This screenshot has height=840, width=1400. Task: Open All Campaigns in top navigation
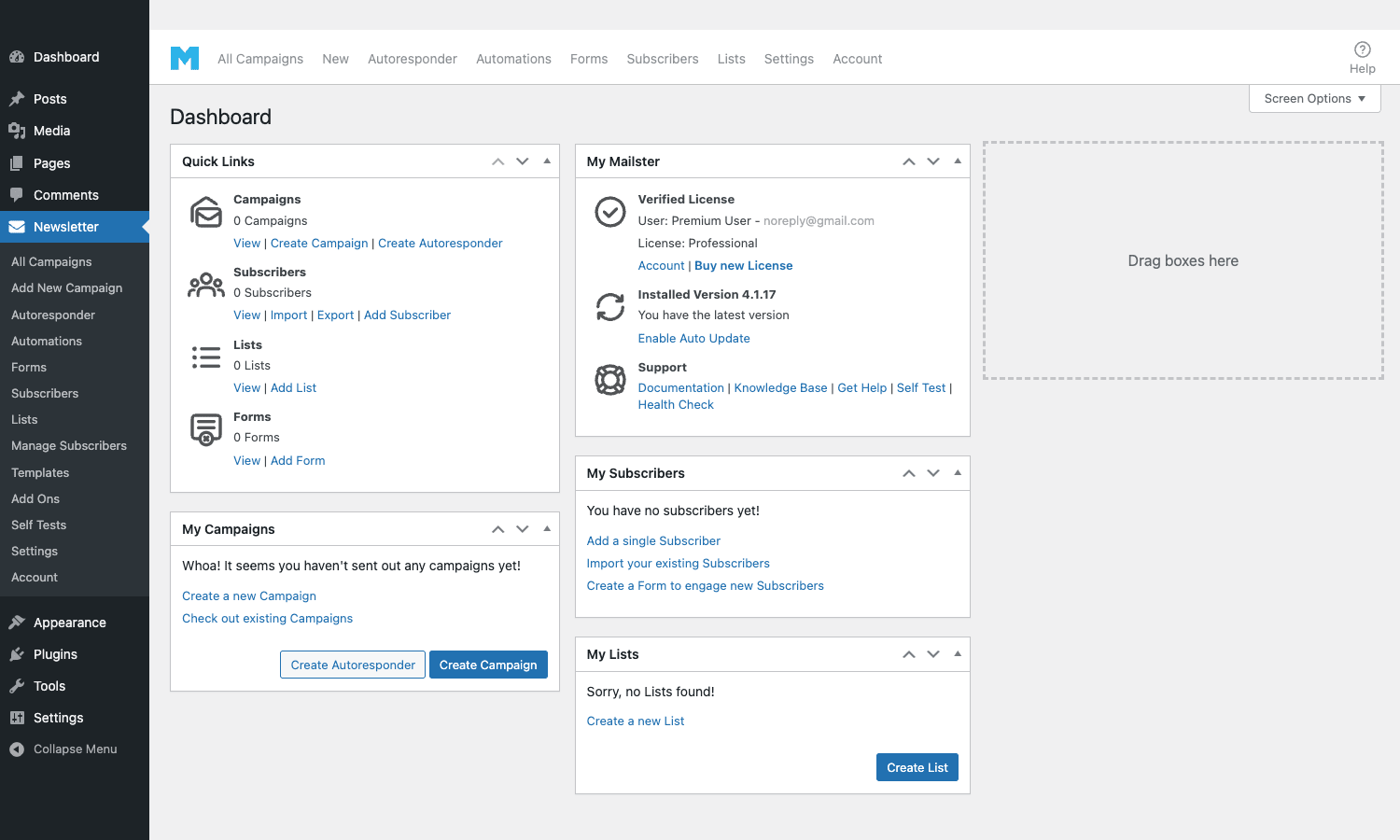pyautogui.click(x=260, y=59)
